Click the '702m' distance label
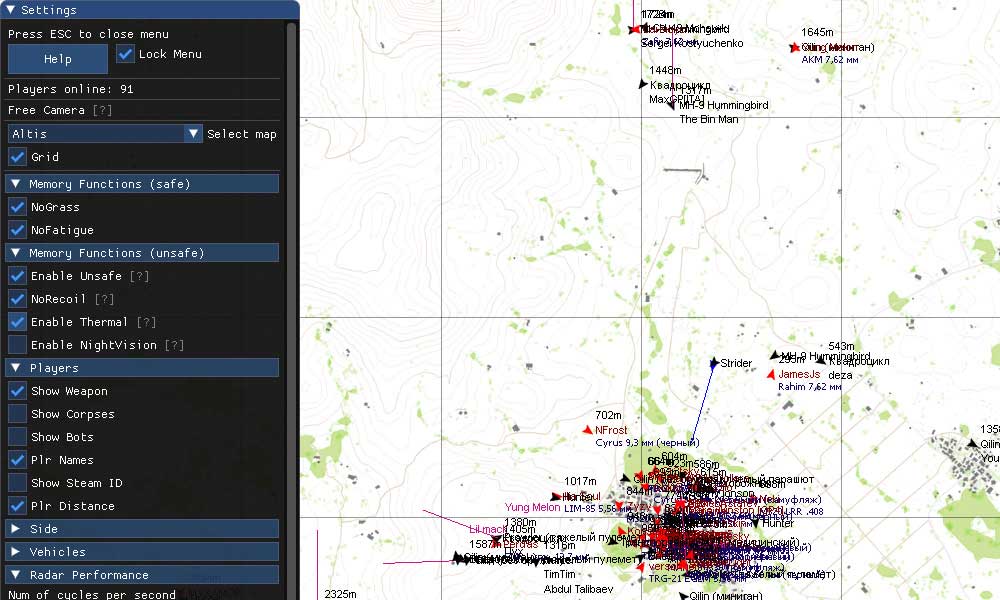Viewport: 1000px width, 600px height. pyautogui.click(x=608, y=415)
